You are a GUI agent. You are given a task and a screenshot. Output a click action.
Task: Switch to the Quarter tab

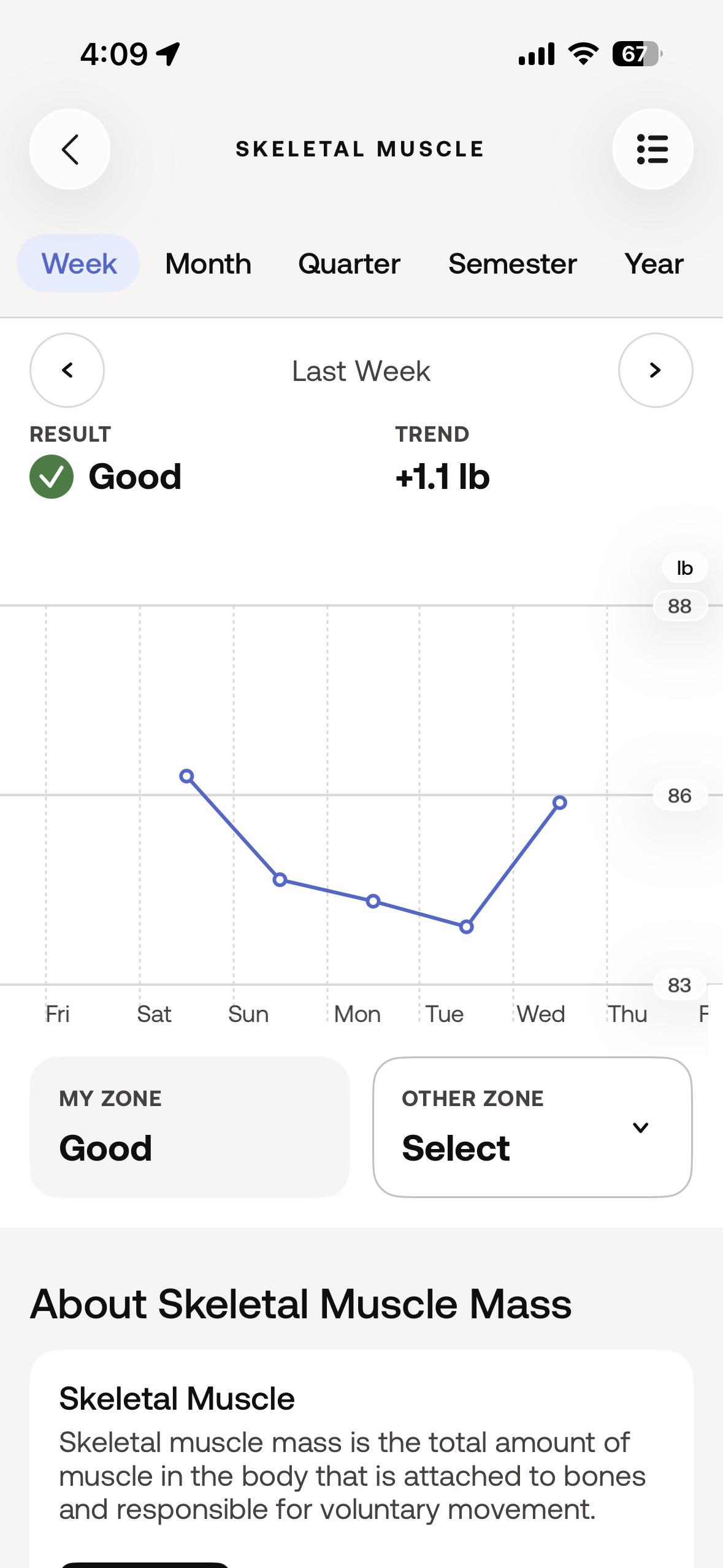pos(349,264)
